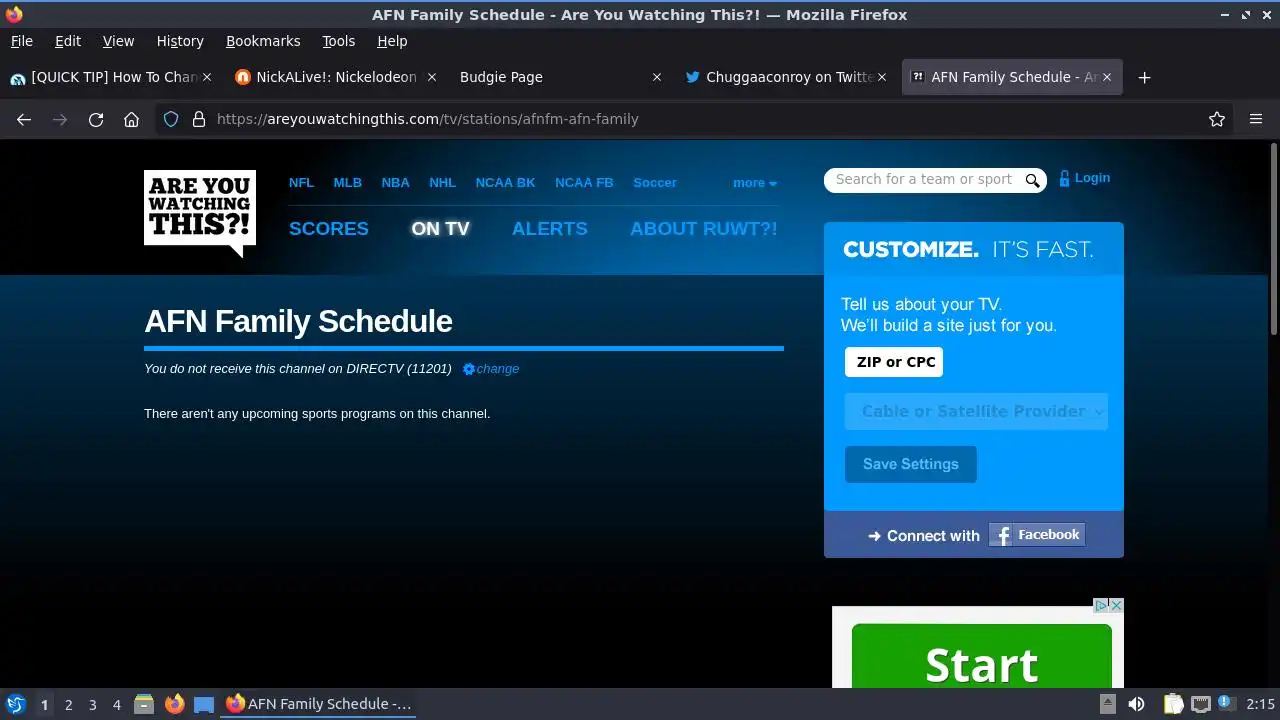Open the browser home page
Screen dimensions: 1280x720
(x=131, y=119)
